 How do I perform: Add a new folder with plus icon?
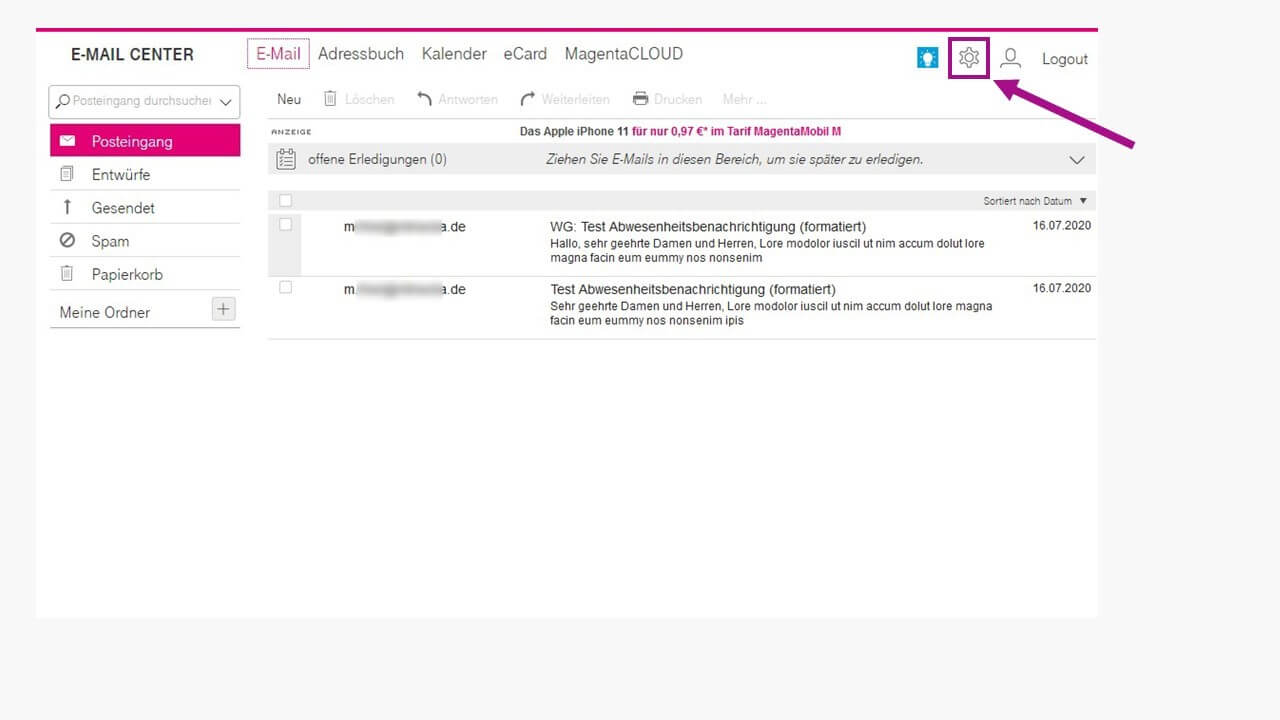tap(223, 309)
